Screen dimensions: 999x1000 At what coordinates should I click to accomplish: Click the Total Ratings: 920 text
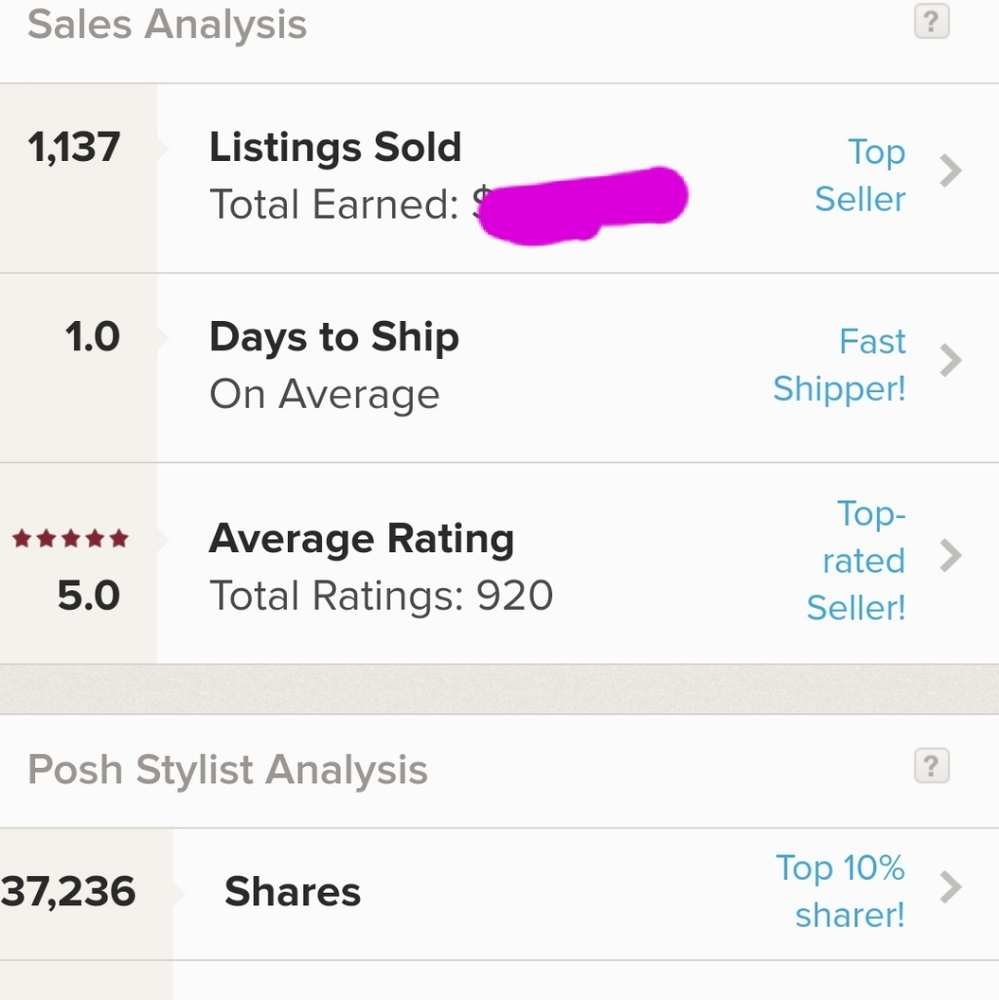point(381,597)
